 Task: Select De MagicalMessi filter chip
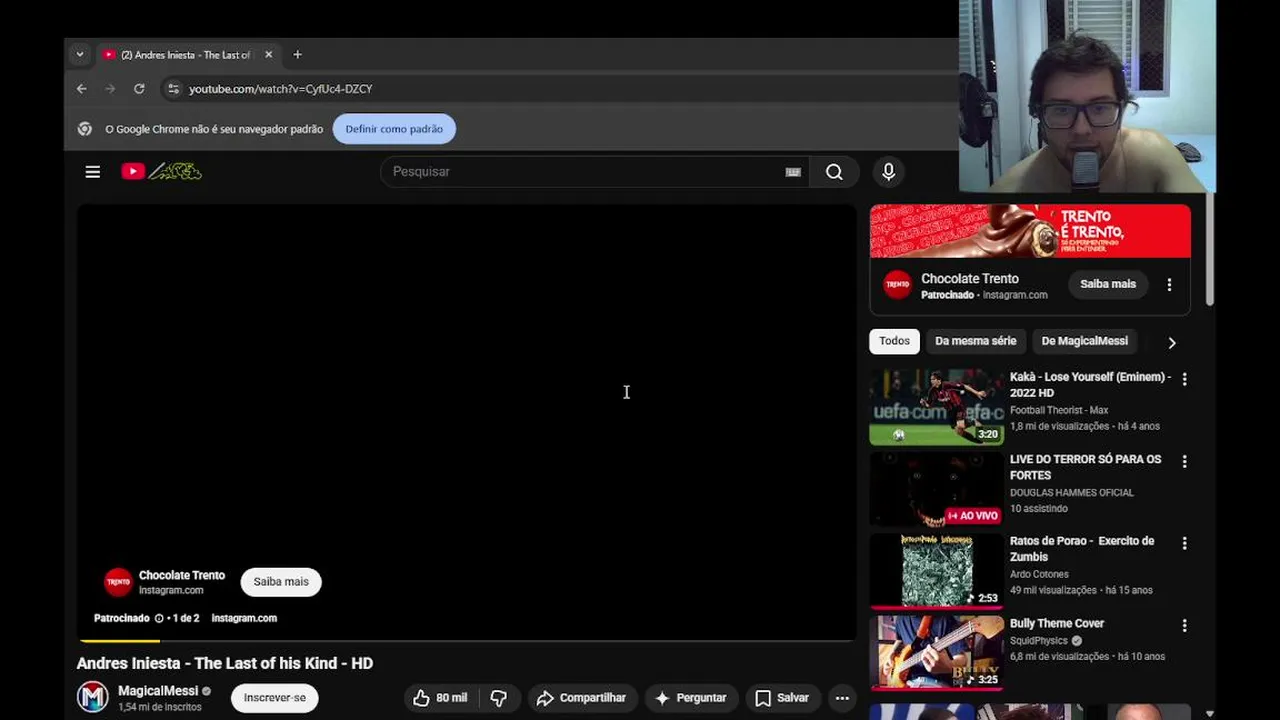click(1084, 341)
